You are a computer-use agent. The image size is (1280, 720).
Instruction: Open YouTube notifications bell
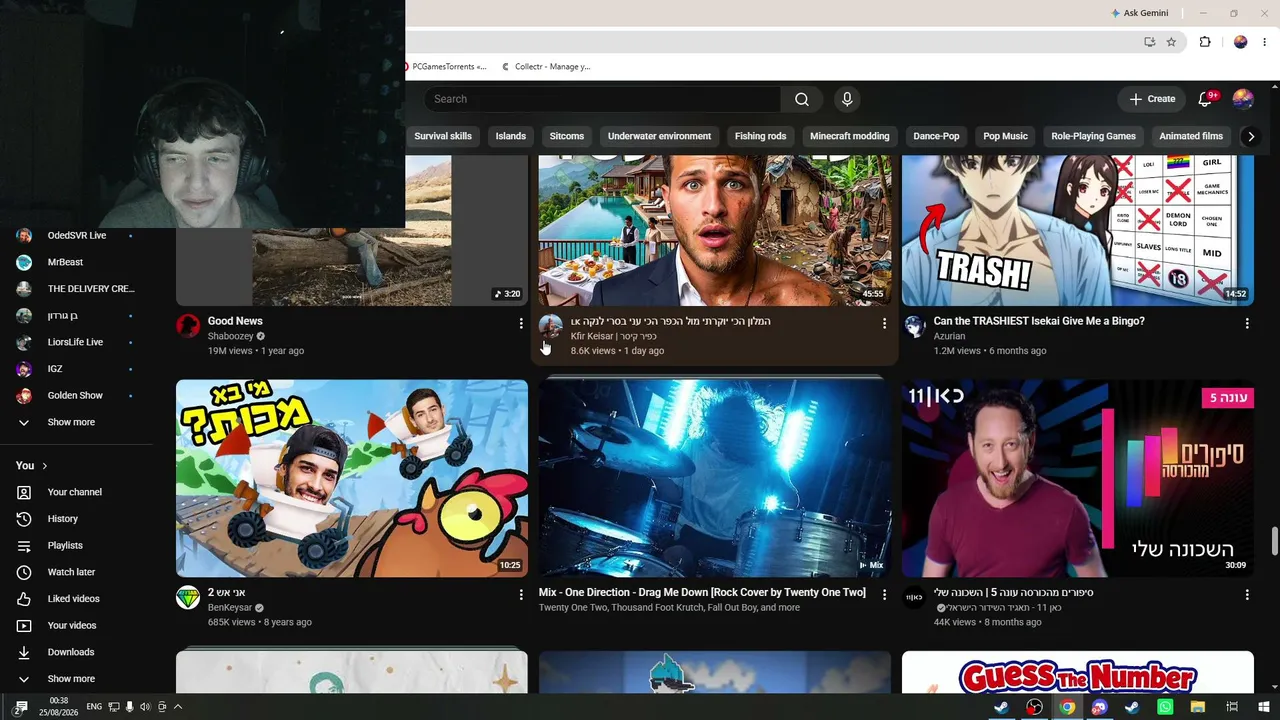click(x=1205, y=99)
